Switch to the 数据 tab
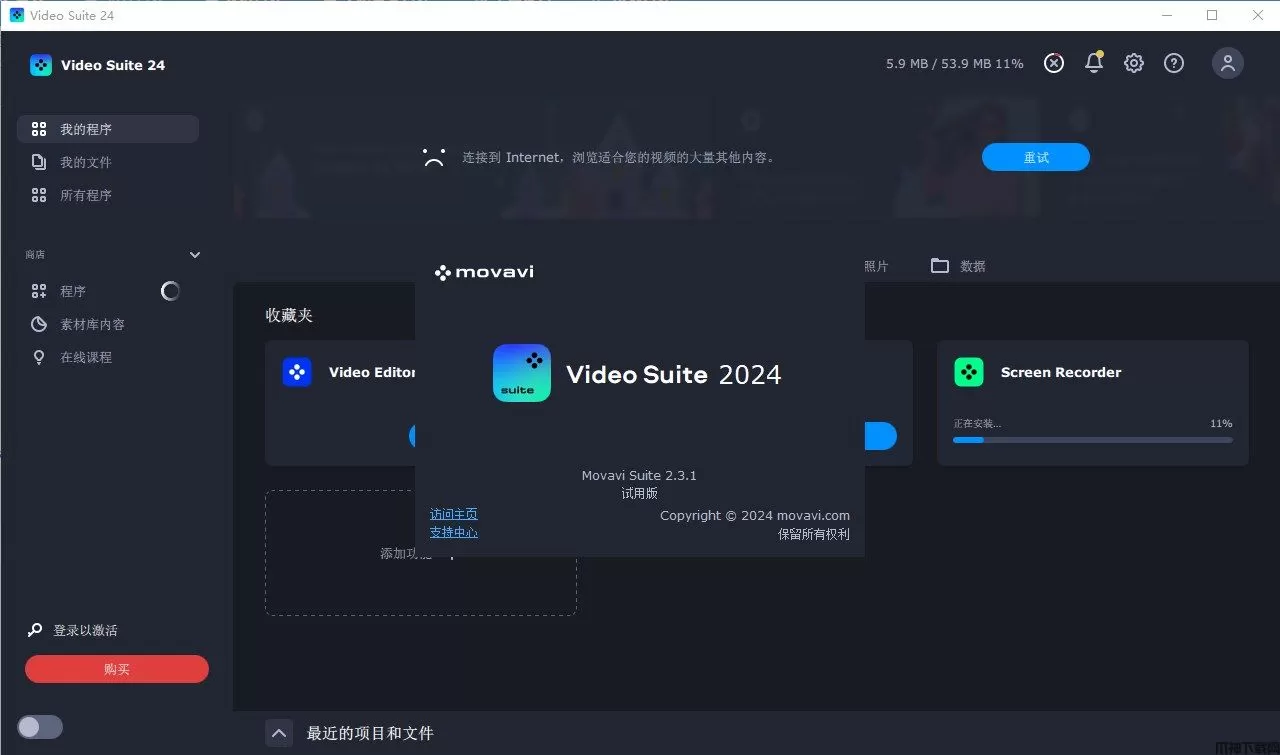This screenshot has height=755, width=1280. tap(958, 266)
